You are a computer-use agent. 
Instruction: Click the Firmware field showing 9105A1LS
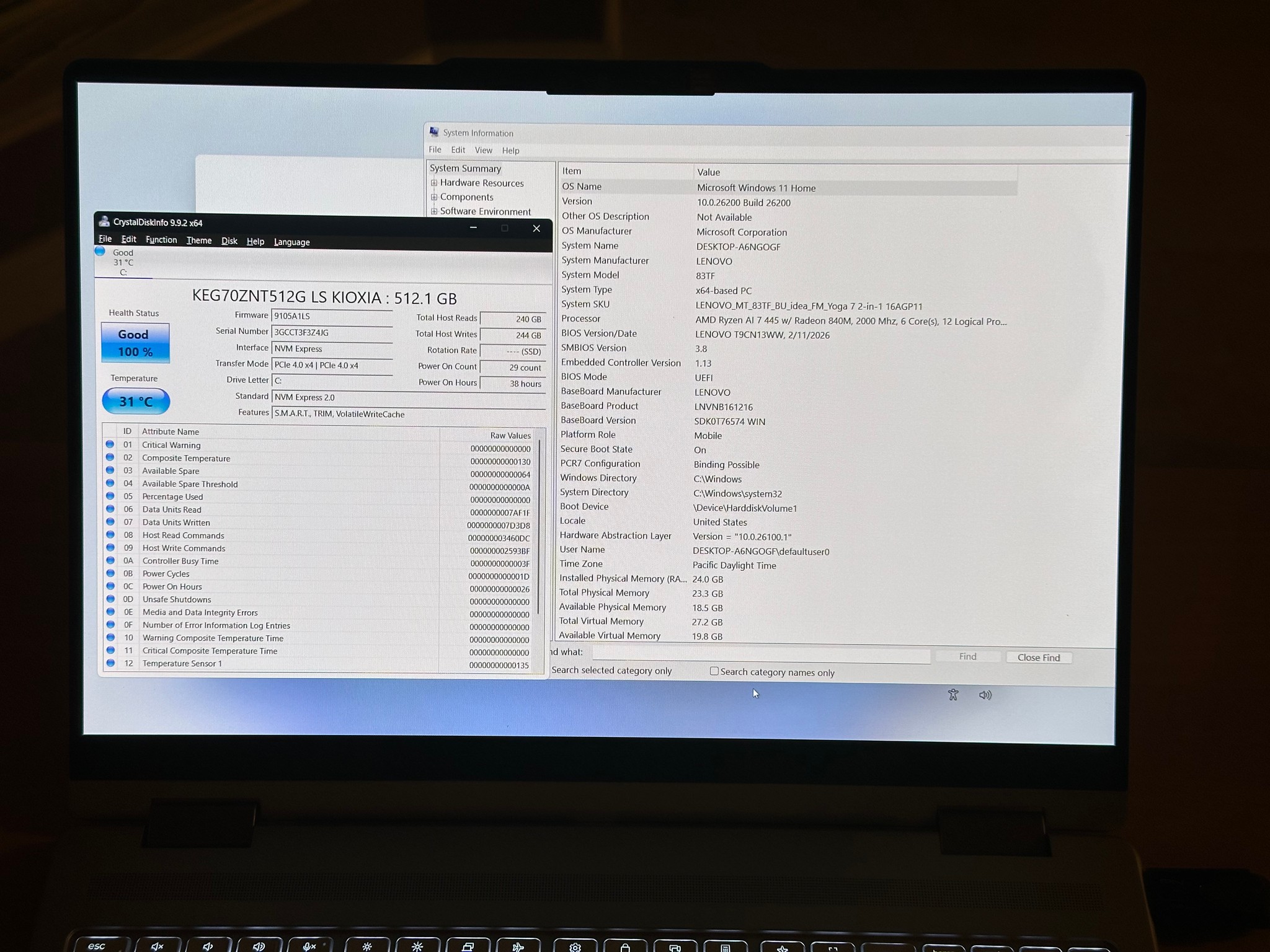pyautogui.click(x=332, y=317)
